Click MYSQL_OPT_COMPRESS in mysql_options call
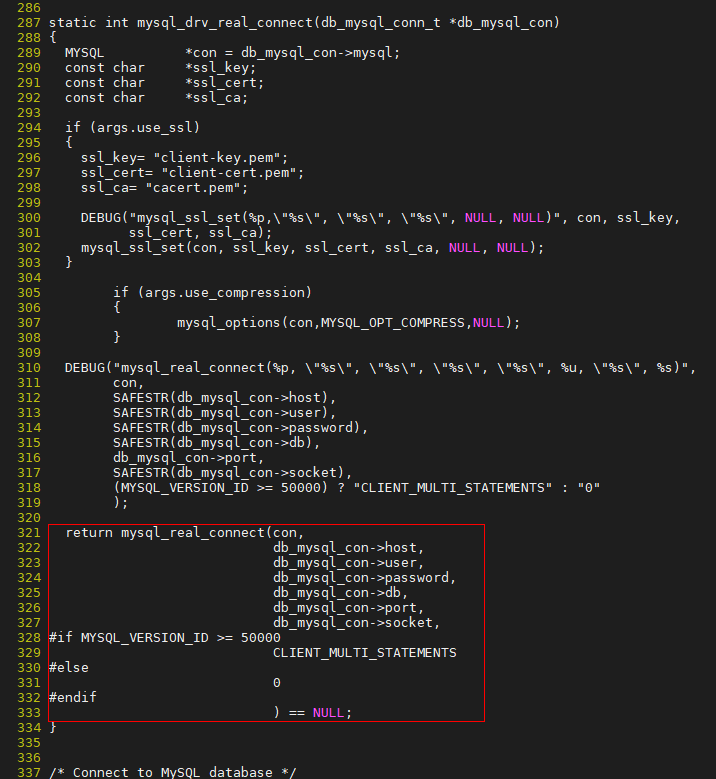The height and width of the screenshot is (779, 716). (393, 323)
